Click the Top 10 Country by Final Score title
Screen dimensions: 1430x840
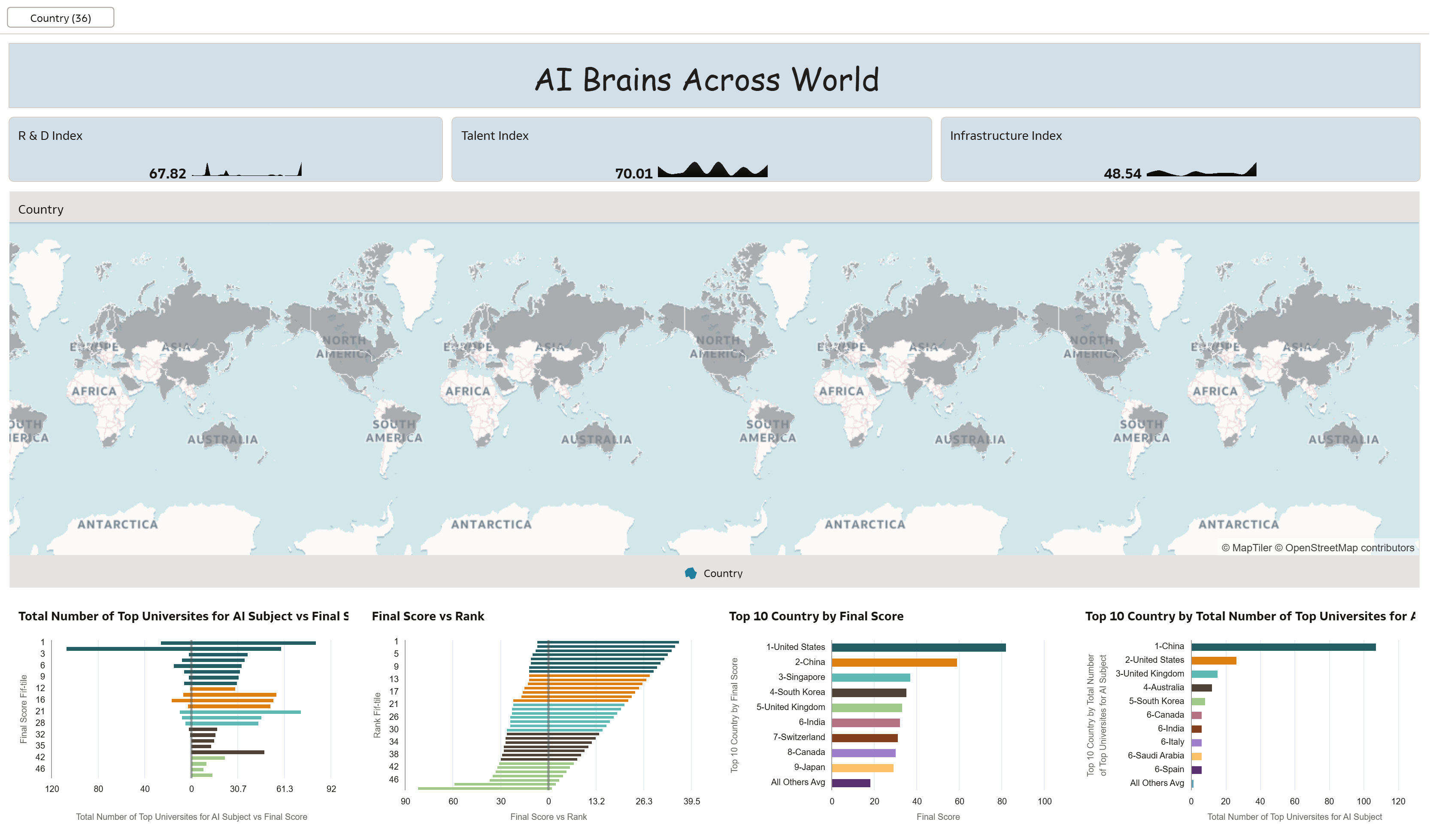click(816, 616)
